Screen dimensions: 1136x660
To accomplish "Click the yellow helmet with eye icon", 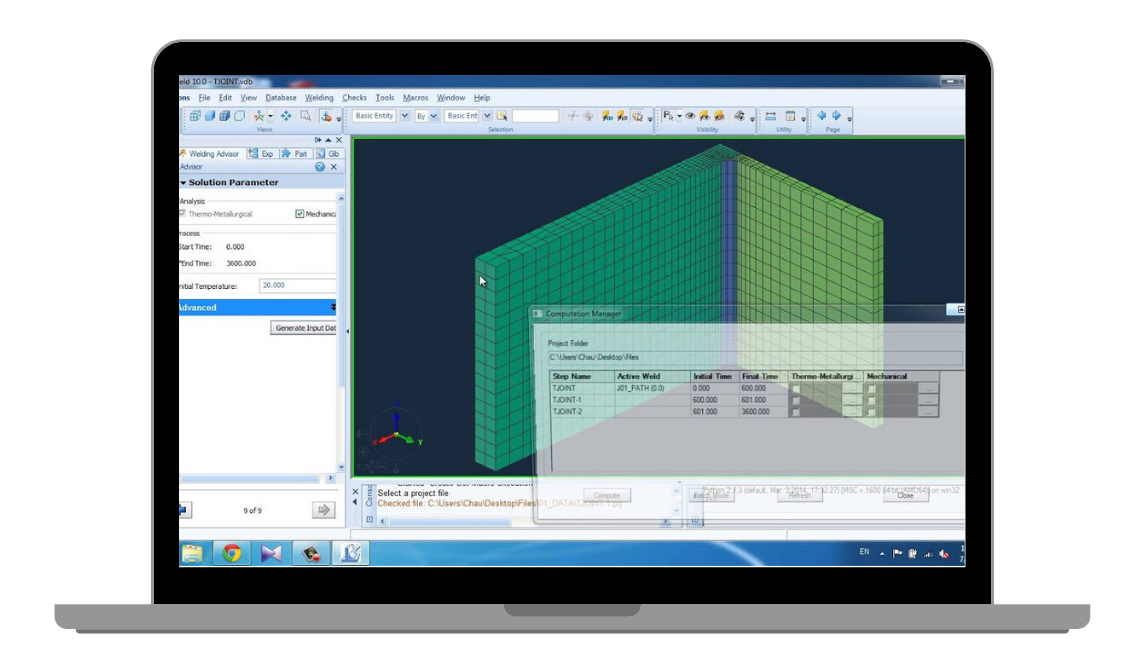I will (704, 116).
